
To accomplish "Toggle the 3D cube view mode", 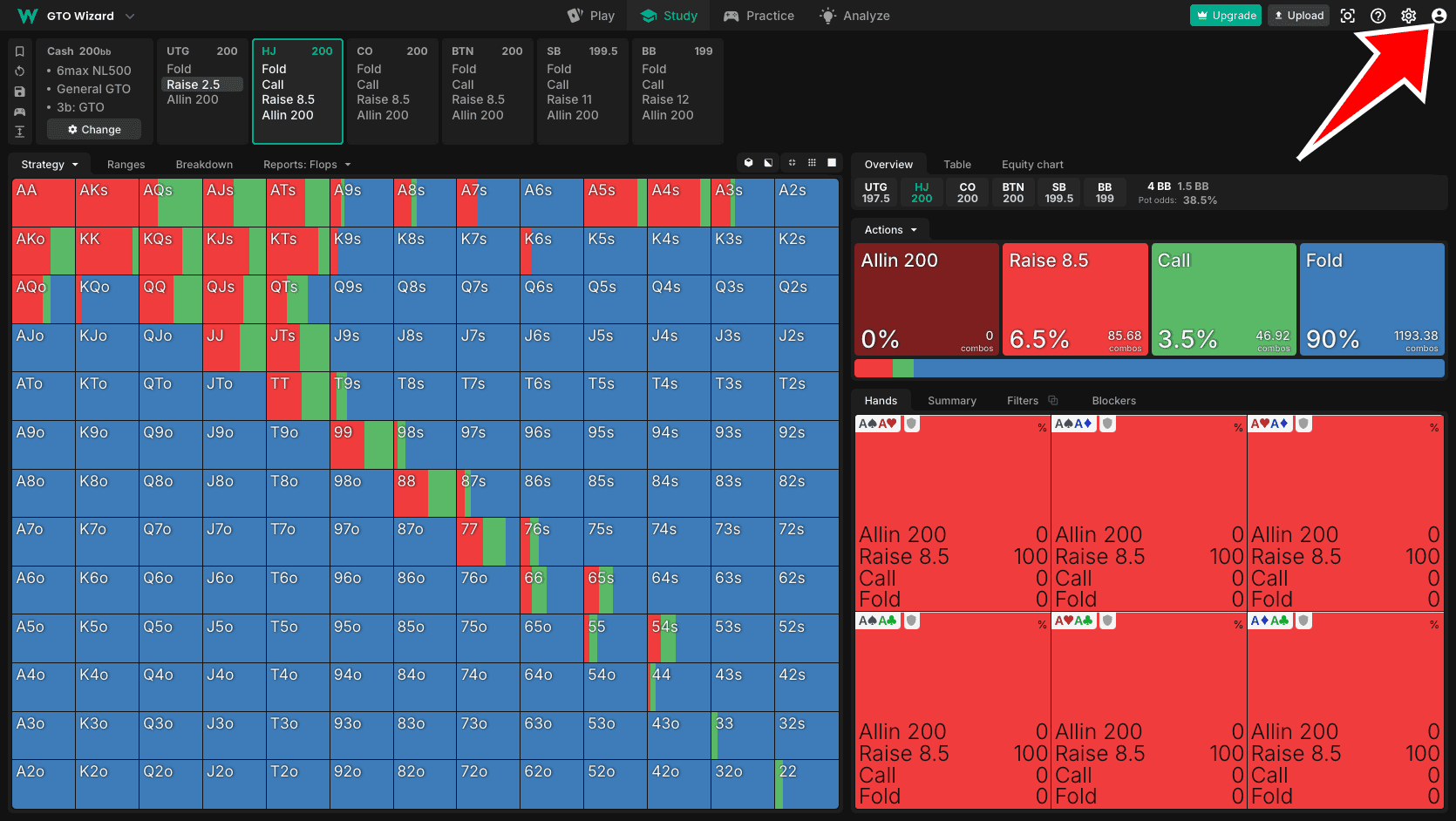I will [x=748, y=163].
